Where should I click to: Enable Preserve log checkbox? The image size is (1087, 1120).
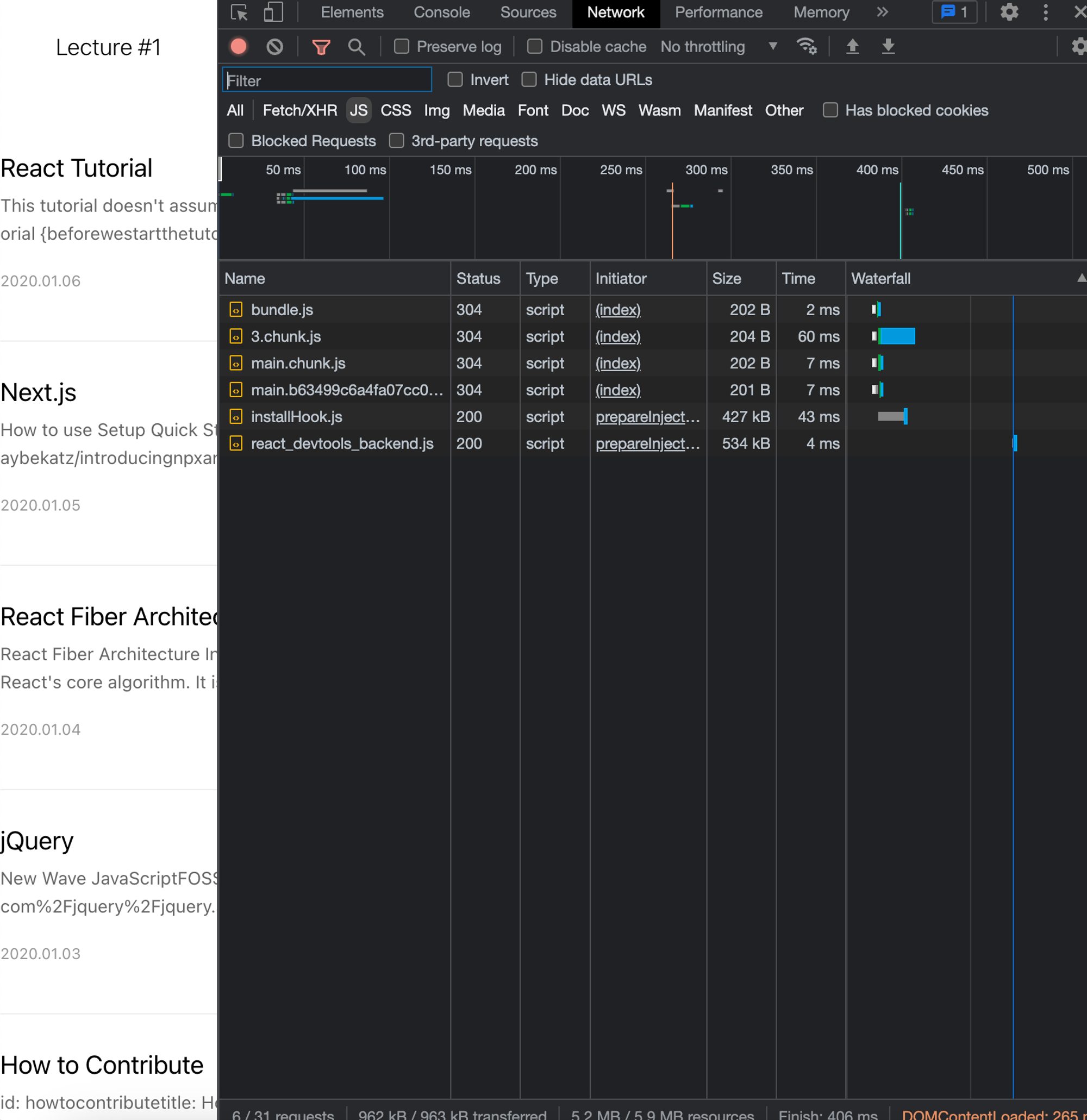402,46
